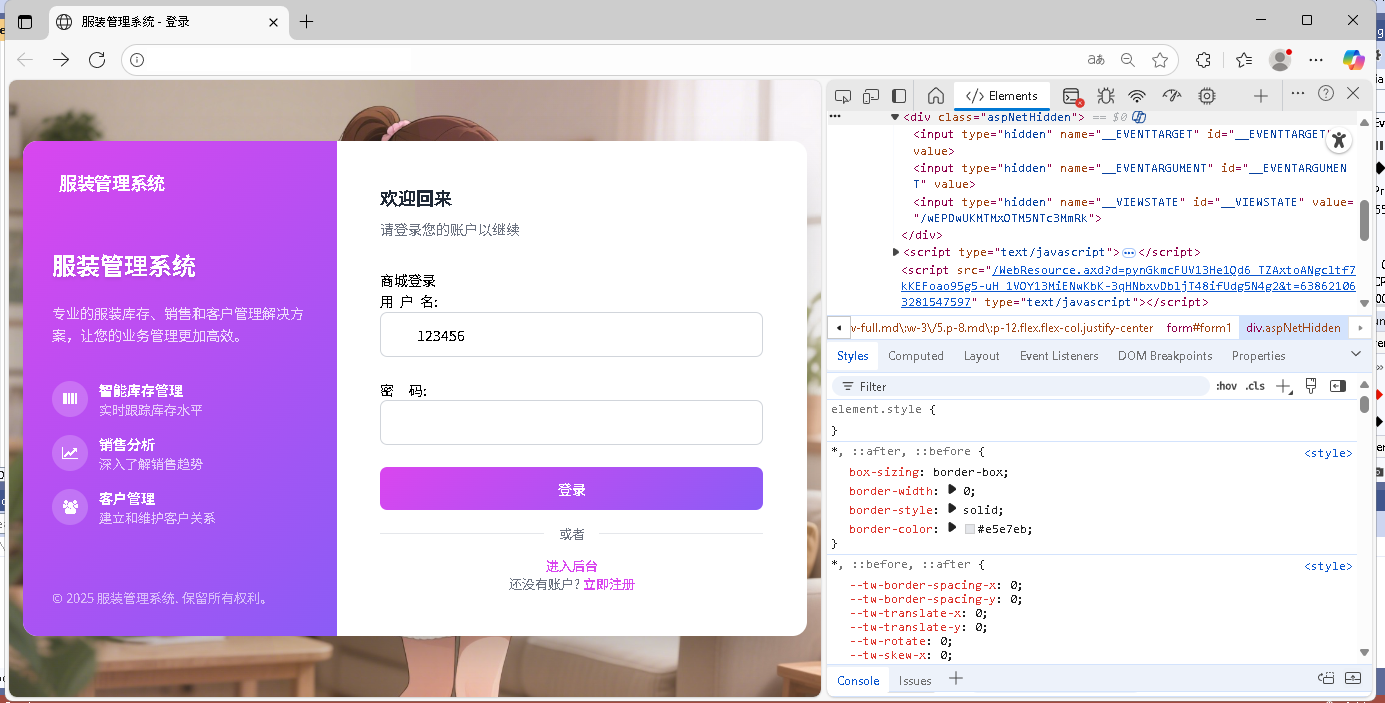1385x703 pixels.
Task: Open the DevTools Welcome home icon
Action: (x=936, y=96)
